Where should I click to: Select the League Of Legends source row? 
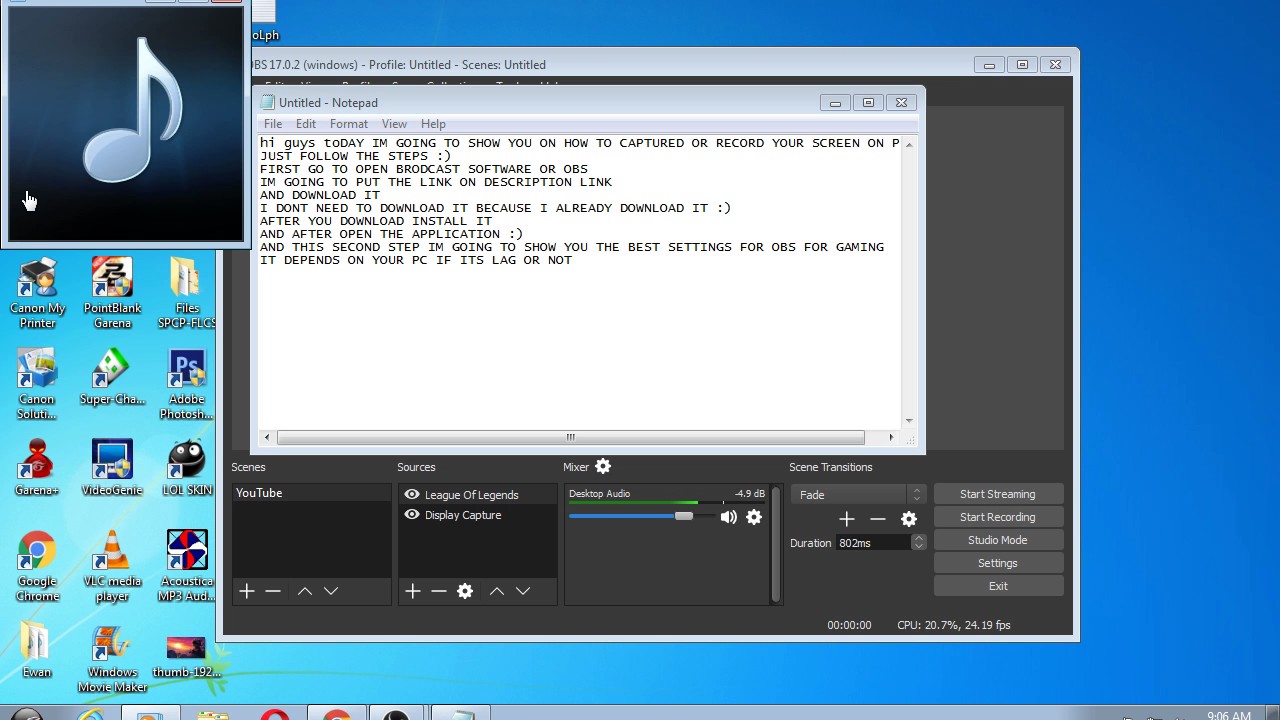click(x=477, y=494)
